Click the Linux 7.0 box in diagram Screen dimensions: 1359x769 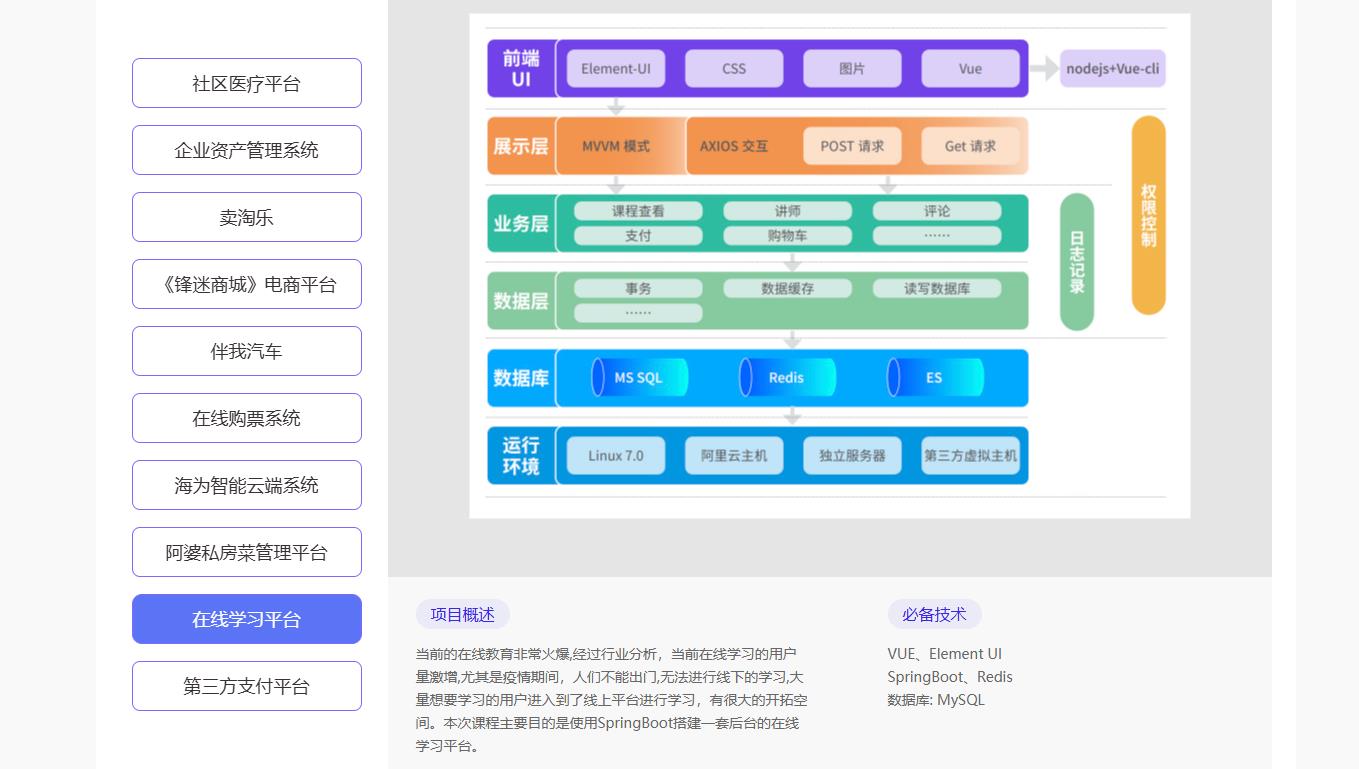[616, 456]
